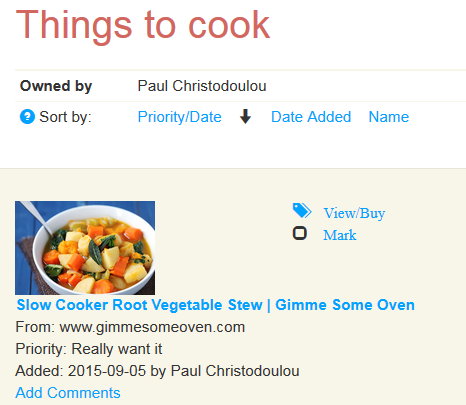Image resolution: width=466 pixels, height=405 pixels.
Task: Click the blue price tag icon
Action: (302, 211)
